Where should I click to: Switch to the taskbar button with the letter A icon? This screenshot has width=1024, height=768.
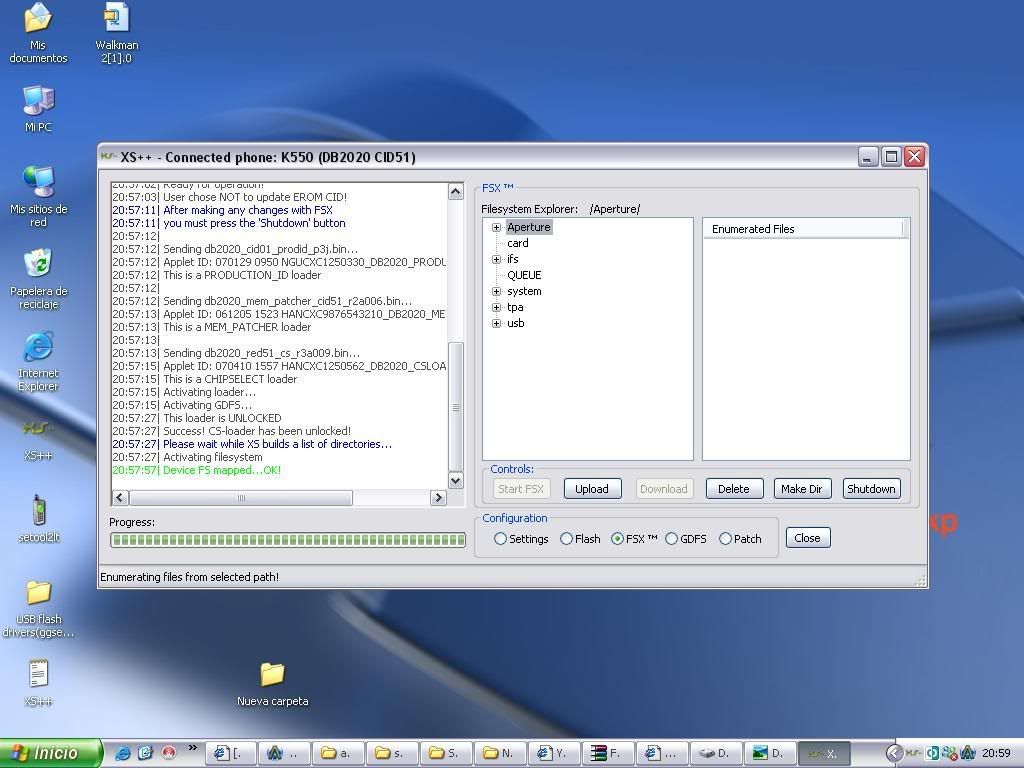[x=284, y=753]
